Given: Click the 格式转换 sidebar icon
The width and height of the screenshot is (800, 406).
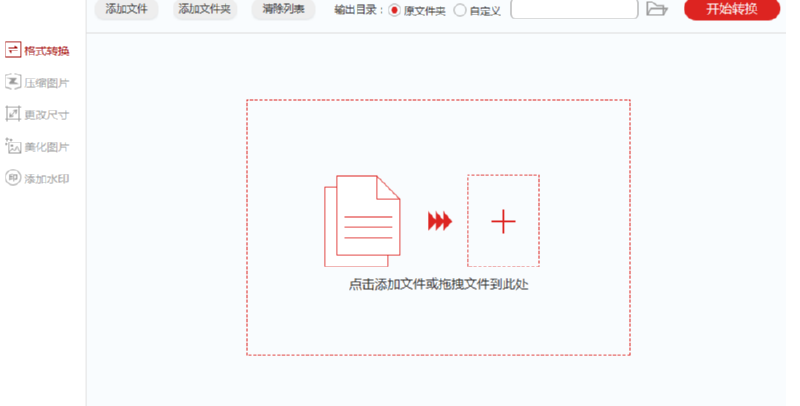Looking at the screenshot, I should click(x=13, y=50).
